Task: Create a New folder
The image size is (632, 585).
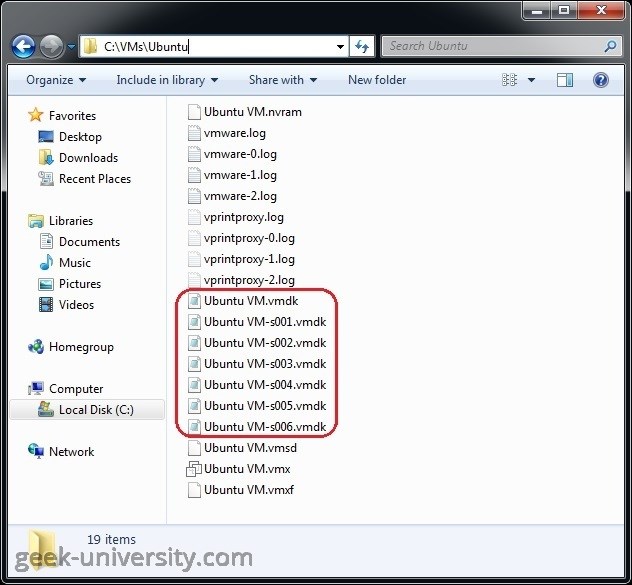Action: (377, 80)
